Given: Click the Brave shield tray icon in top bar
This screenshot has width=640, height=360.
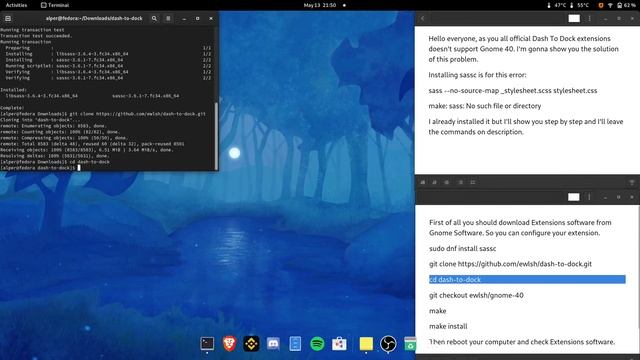Looking at the screenshot, I should click(601, 5).
